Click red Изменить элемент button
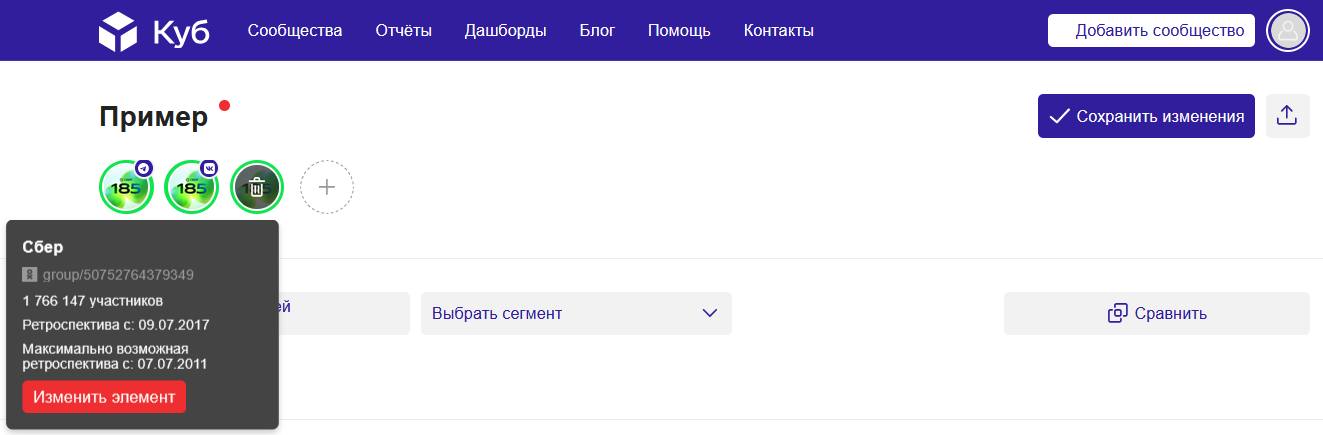This screenshot has height=435, width=1323. click(x=104, y=397)
